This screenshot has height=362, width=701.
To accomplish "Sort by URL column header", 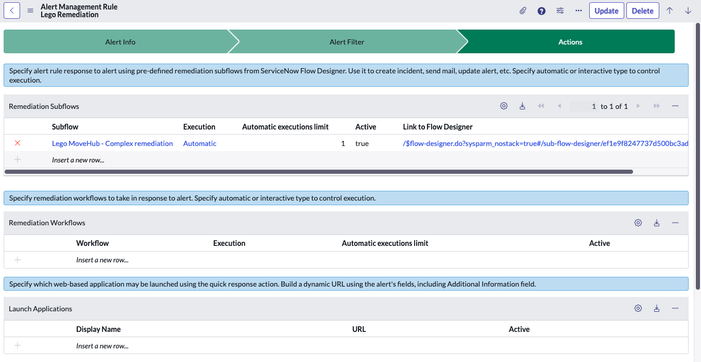I will coord(359,329).
